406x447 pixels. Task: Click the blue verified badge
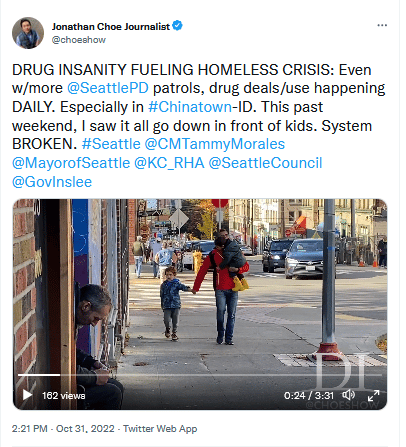pyautogui.click(x=178, y=25)
